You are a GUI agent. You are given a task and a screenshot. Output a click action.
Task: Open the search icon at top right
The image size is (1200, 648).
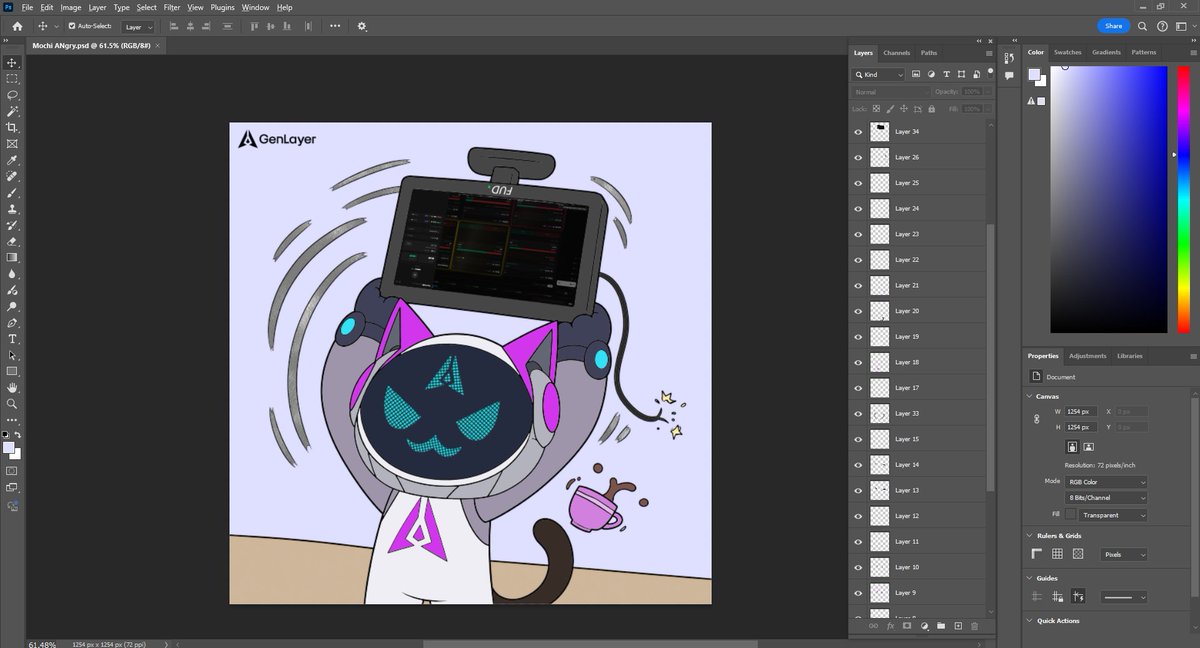1143,26
